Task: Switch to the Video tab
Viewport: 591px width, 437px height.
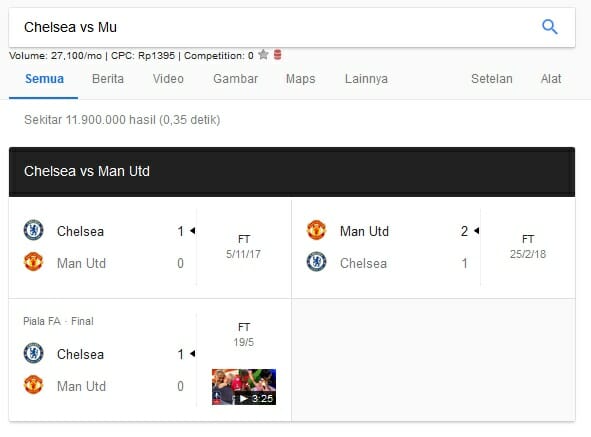Action: tap(168, 79)
